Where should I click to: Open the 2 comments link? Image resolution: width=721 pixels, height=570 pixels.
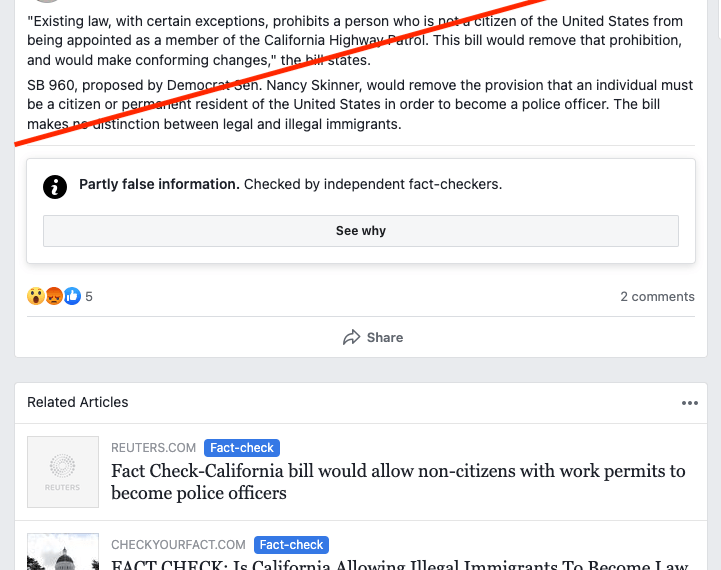tap(657, 296)
